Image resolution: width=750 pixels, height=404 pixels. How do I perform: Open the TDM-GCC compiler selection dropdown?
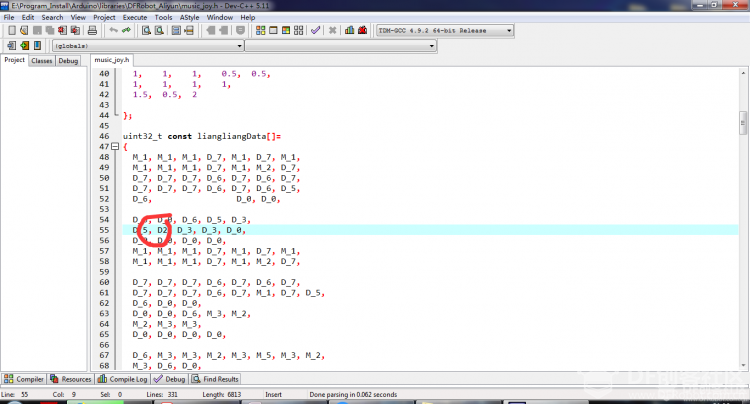(x=445, y=31)
